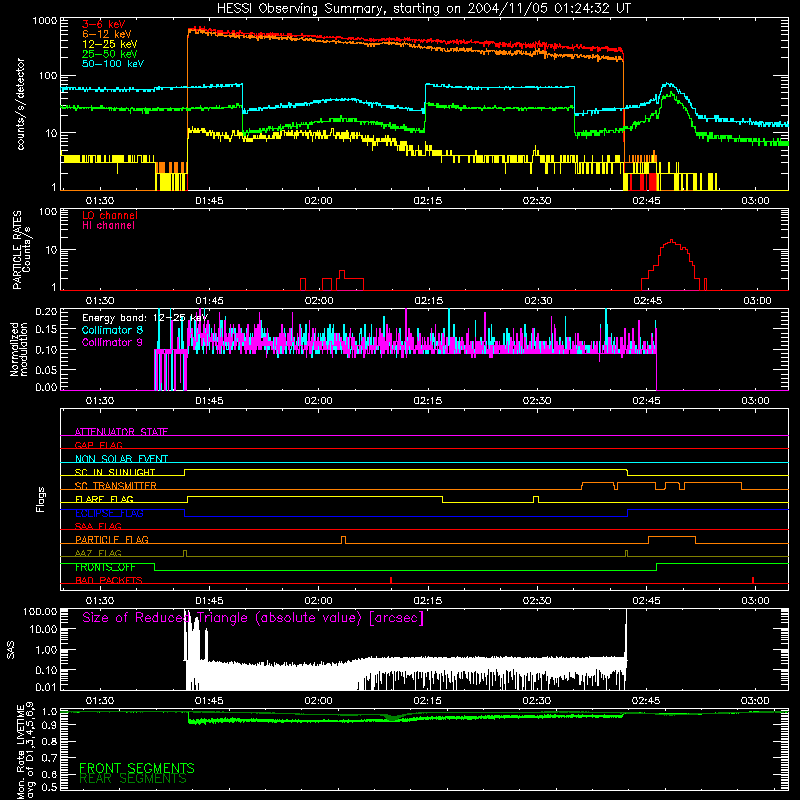Click the 0.20 tick on modulation axis
The height and width of the screenshot is (800, 800).
click(x=46, y=312)
